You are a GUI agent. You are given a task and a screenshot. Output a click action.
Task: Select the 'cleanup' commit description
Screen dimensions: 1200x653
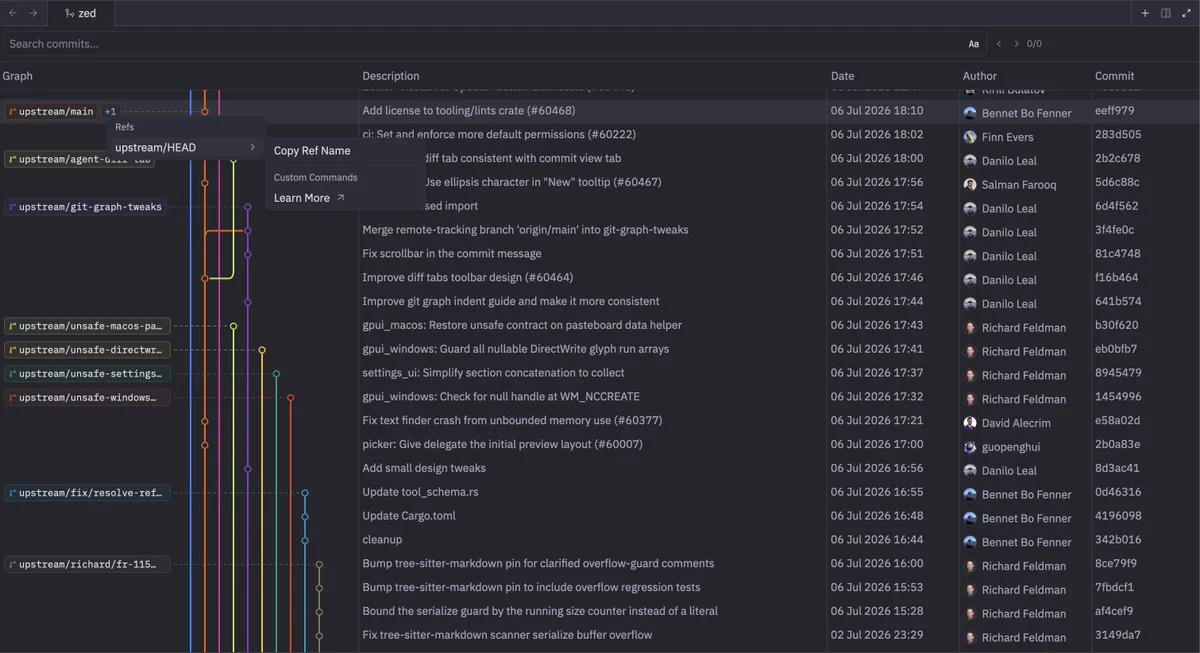click(x=382, y=540)
